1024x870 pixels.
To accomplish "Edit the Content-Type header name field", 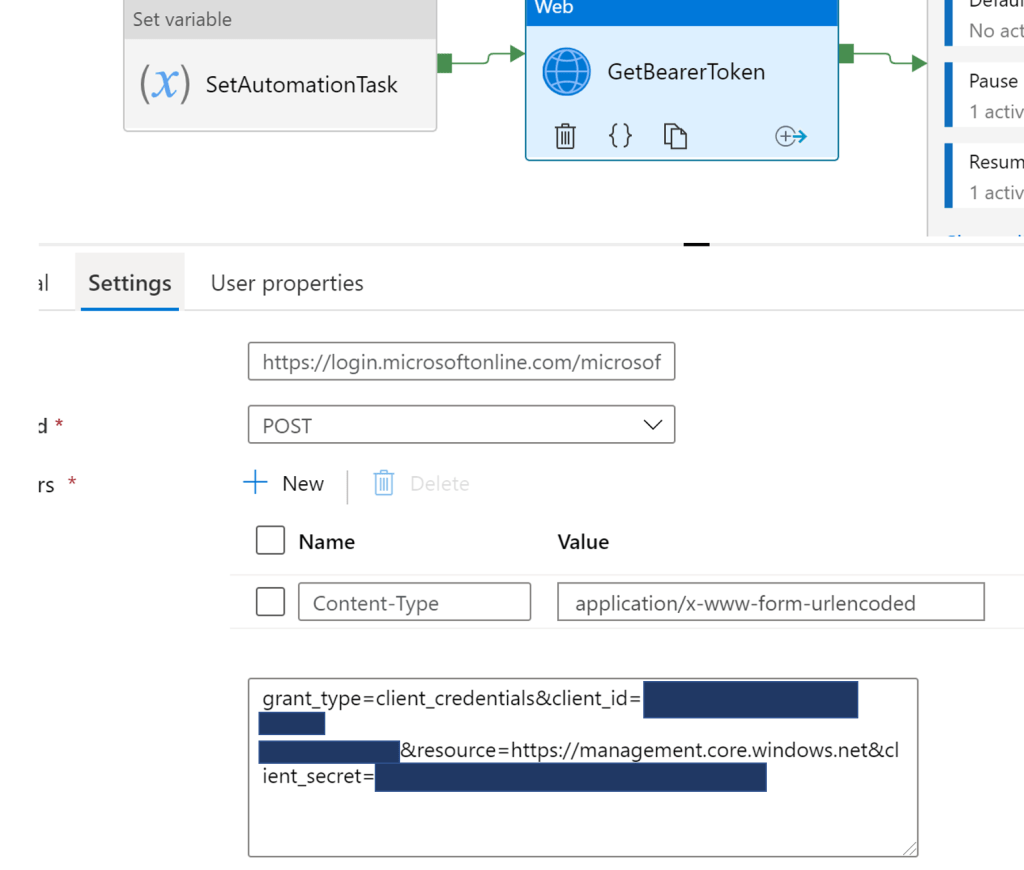I will pyautogui.click(x=414, y=603).
